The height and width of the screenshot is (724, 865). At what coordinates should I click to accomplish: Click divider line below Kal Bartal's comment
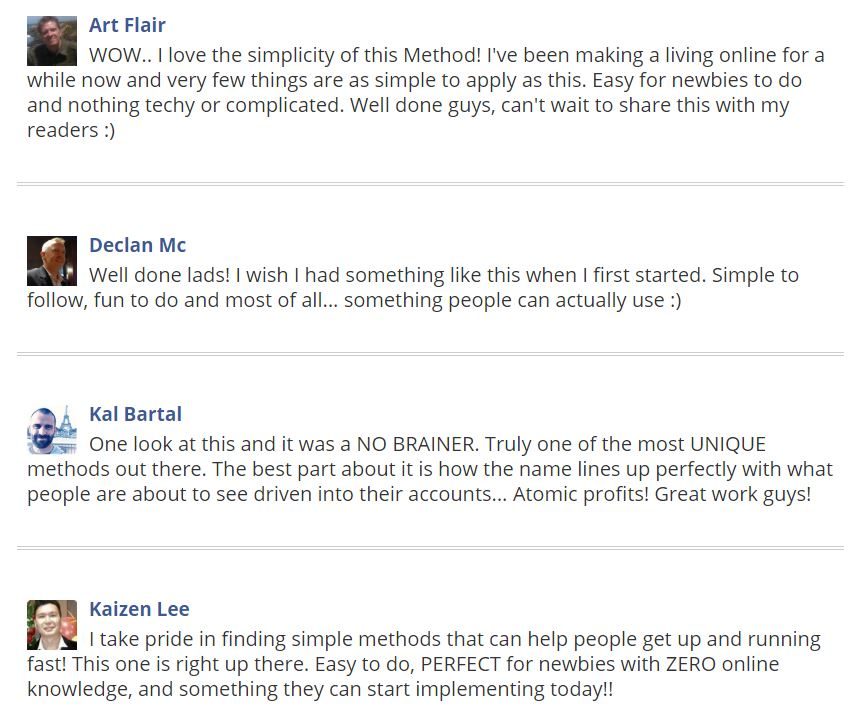(x=430, y=548)
